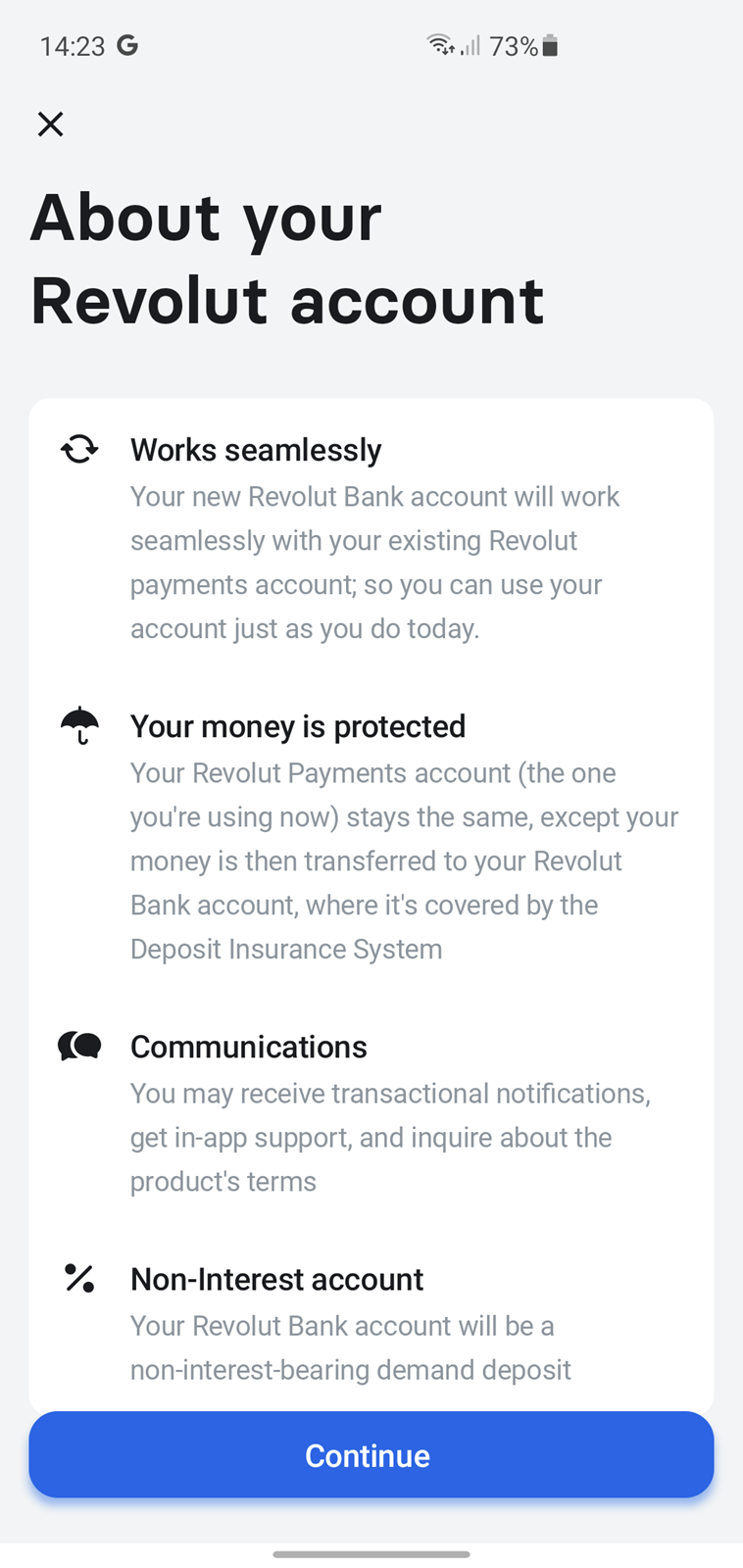This screenshot has height=1568, width=743.
Task: Tap the battery icon in the status bar
Action: 550,45
